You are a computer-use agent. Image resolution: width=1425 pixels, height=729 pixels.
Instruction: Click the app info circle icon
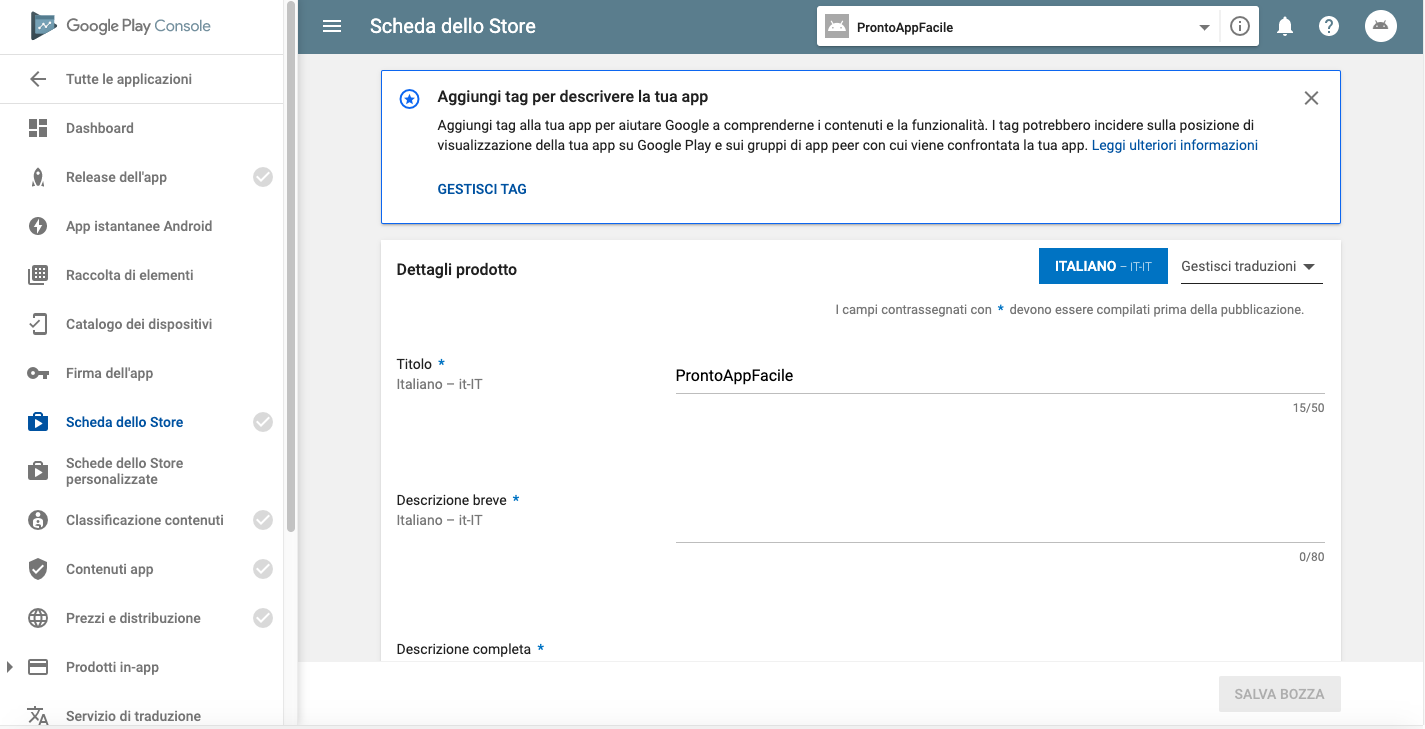click(x=1240, y=27)
